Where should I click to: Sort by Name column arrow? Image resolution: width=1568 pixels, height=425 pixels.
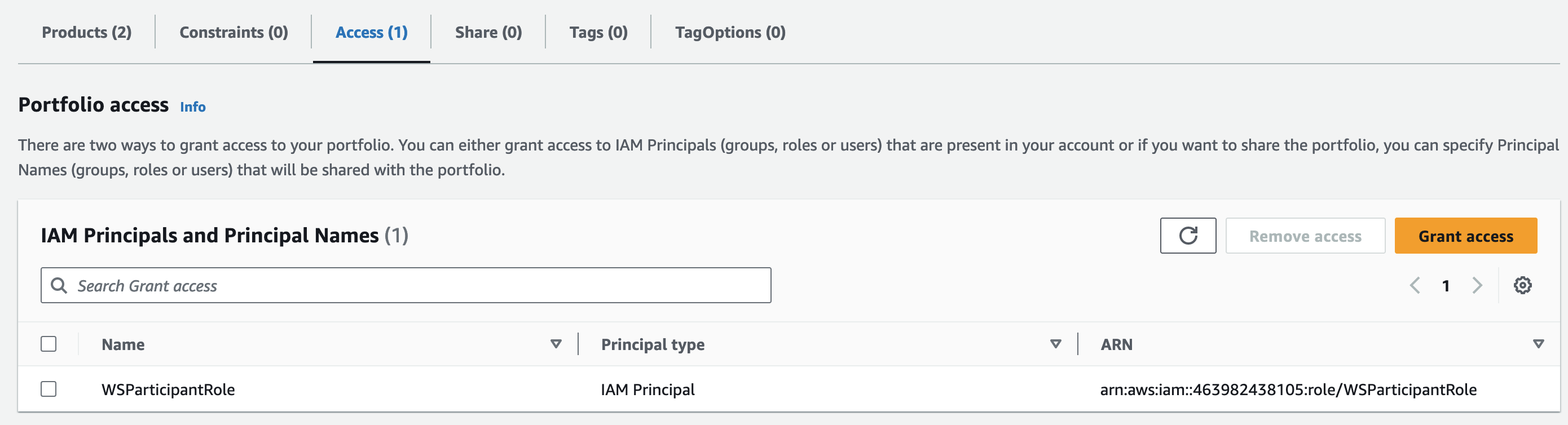tap(555, 344)
